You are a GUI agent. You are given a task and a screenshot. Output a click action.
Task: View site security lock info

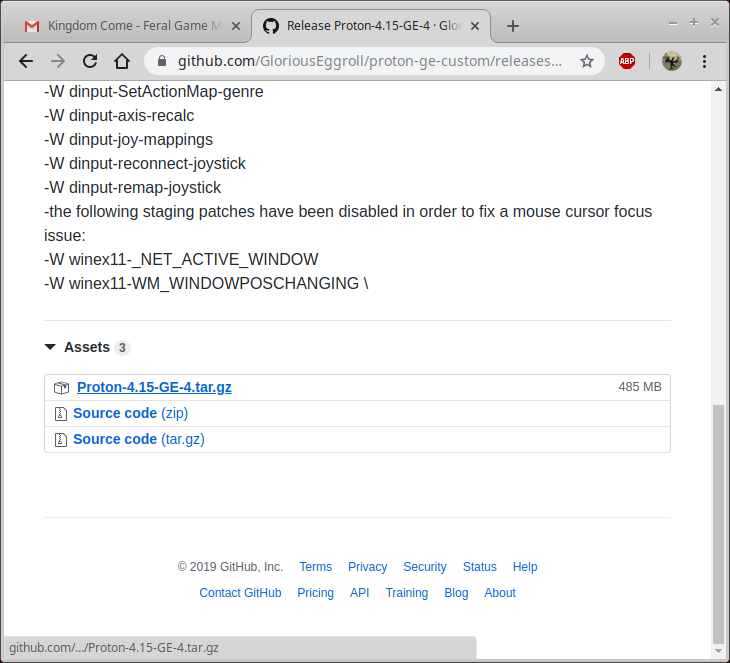162,61
